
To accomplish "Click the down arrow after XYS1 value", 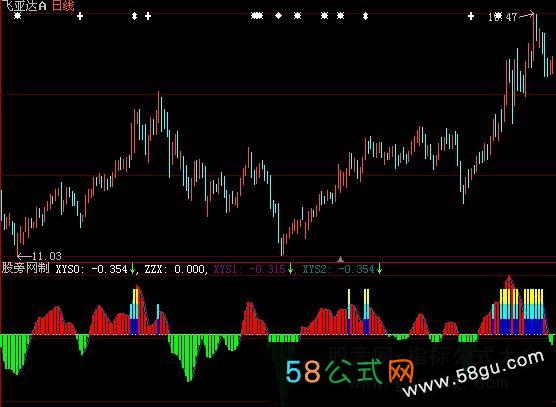I will coord(290,269).
